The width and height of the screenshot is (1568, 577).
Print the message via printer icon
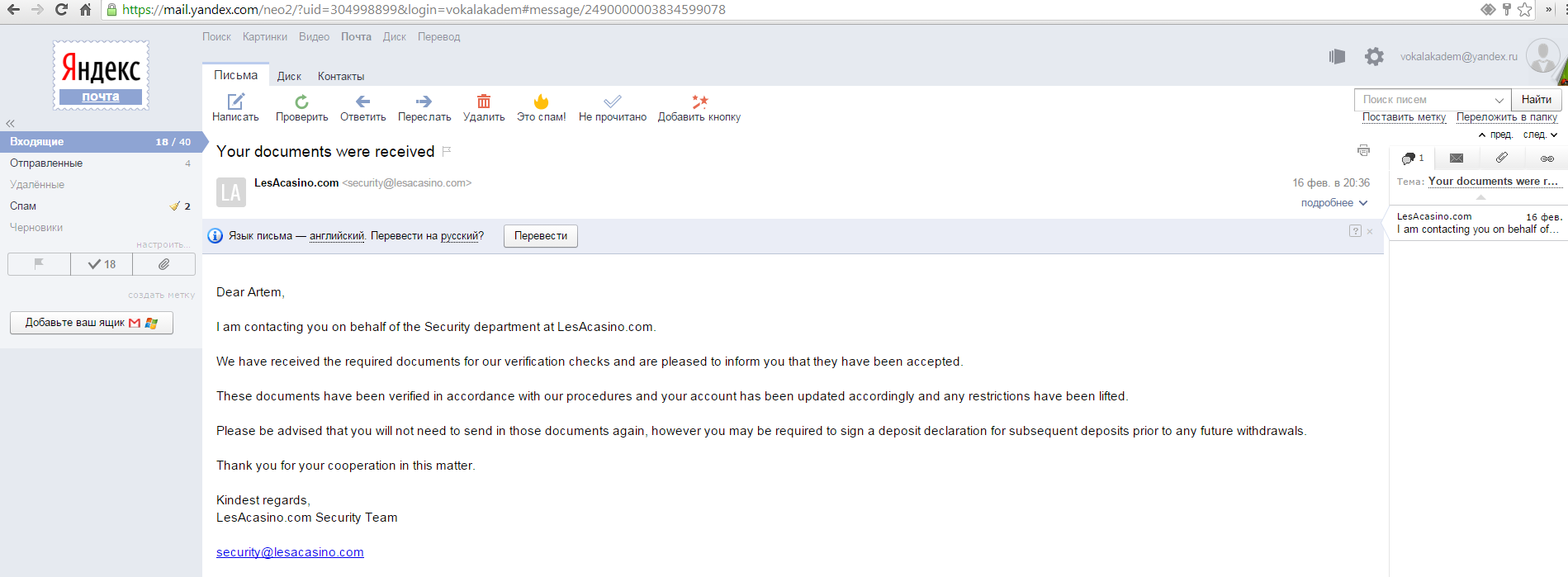(x=1363, y=150)
